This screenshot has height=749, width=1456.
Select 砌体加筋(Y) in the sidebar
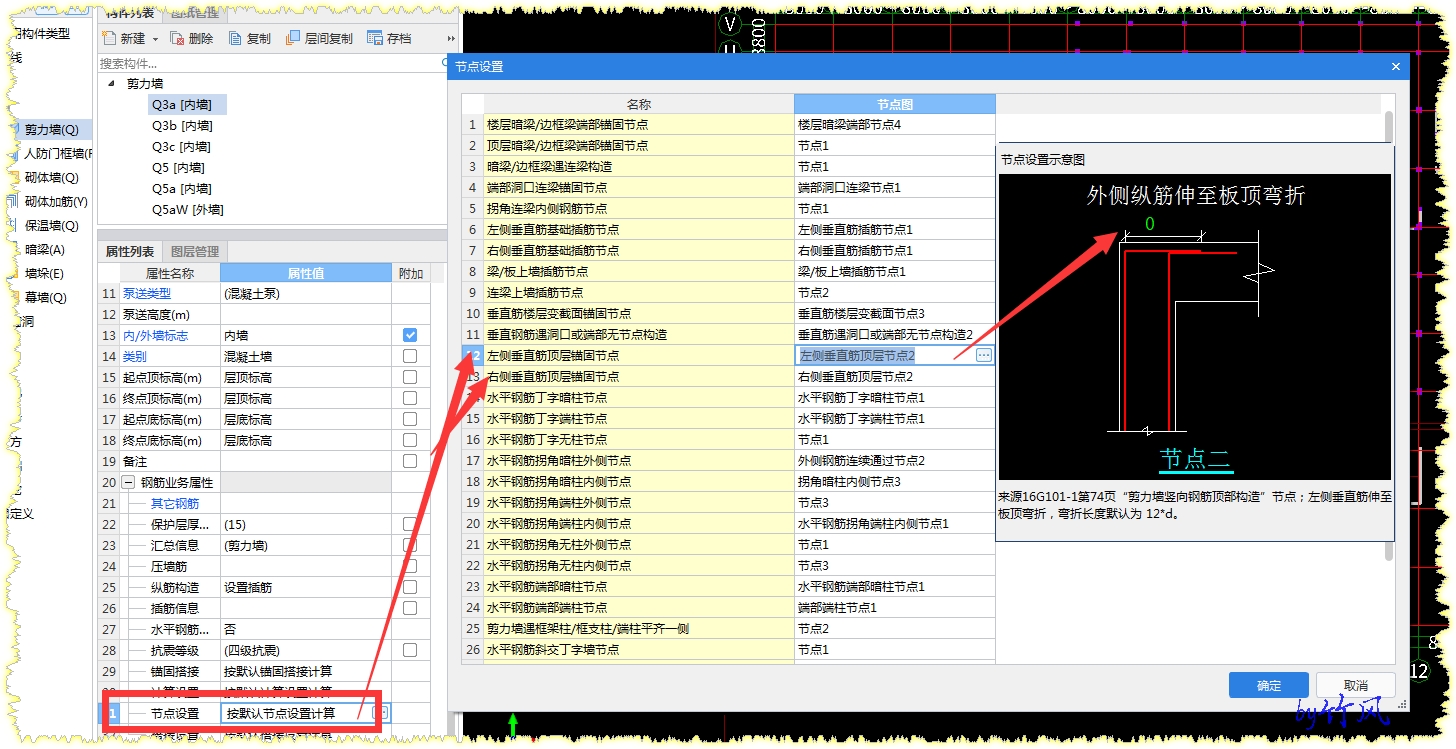tap(55, 202)
